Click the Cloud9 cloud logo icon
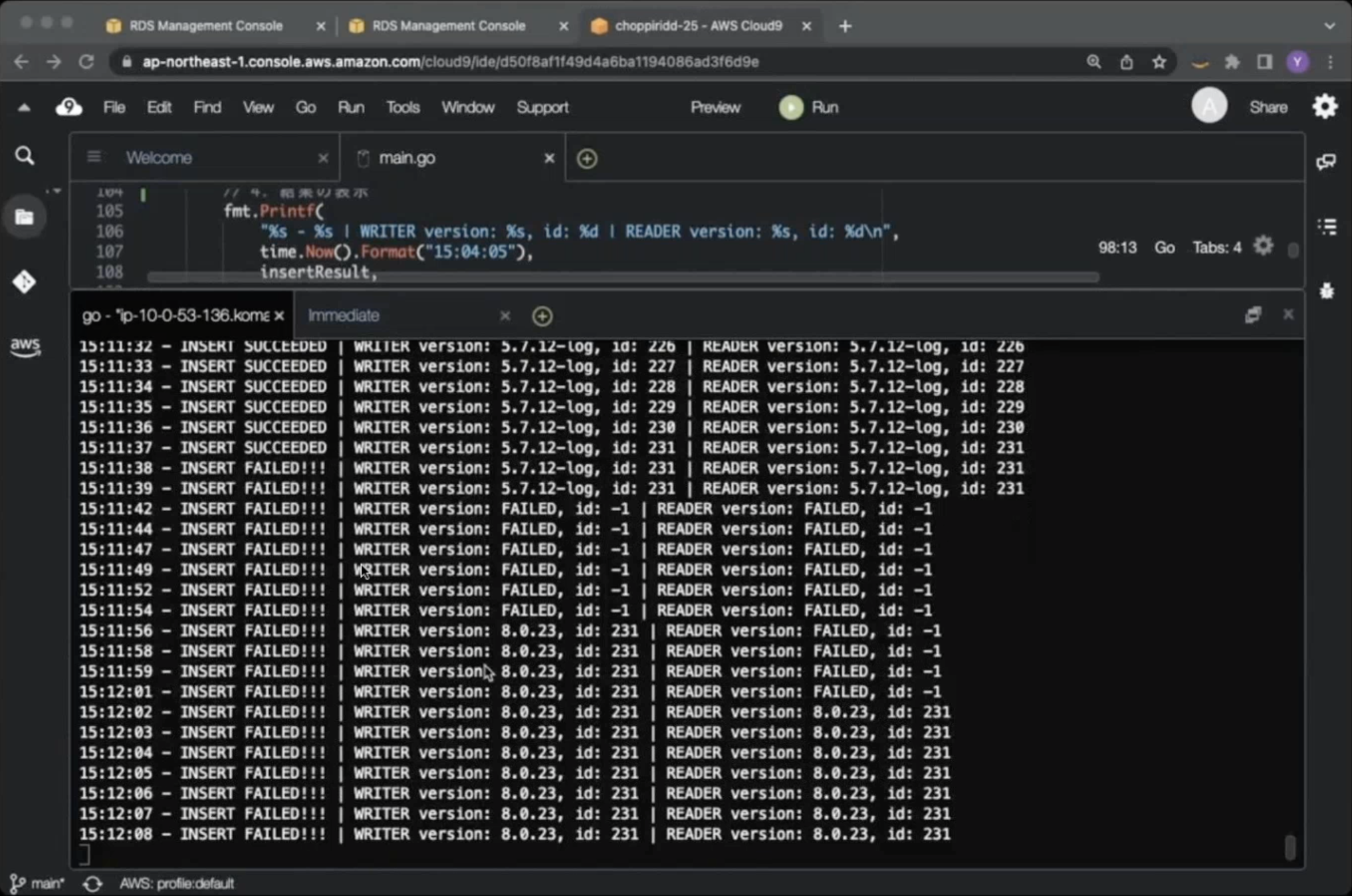This screenshot has height=896, width=1352. (x=68, y=107)
